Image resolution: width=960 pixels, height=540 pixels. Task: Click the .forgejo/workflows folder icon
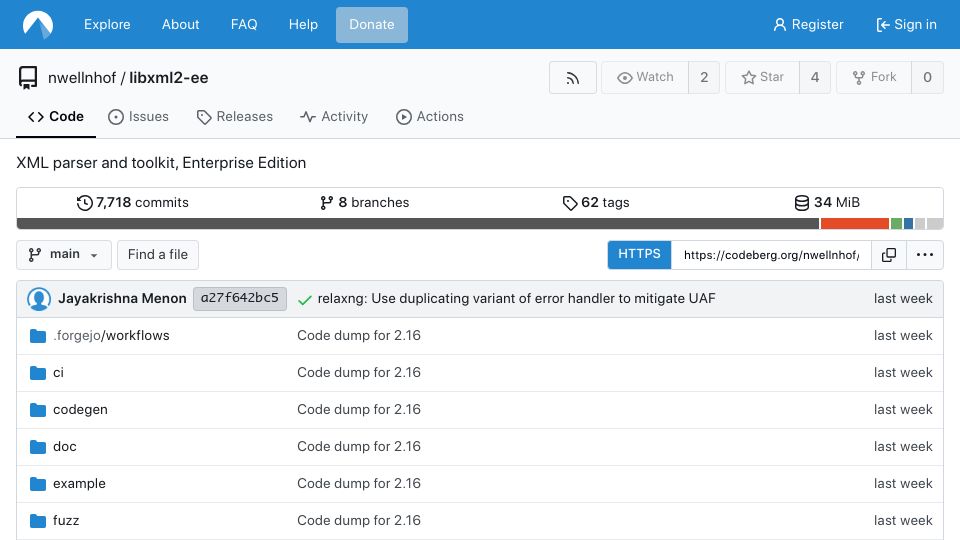tap(38, 336)
